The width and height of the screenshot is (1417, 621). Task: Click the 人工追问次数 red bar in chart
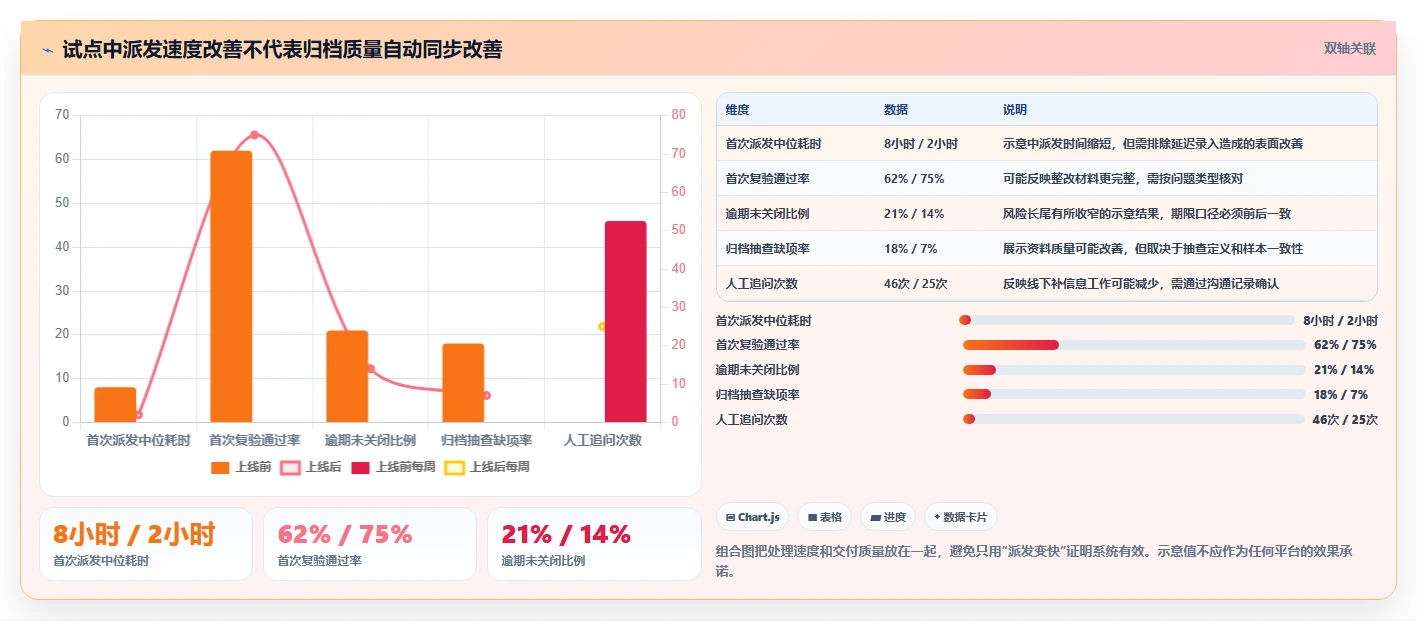[626, 321]
